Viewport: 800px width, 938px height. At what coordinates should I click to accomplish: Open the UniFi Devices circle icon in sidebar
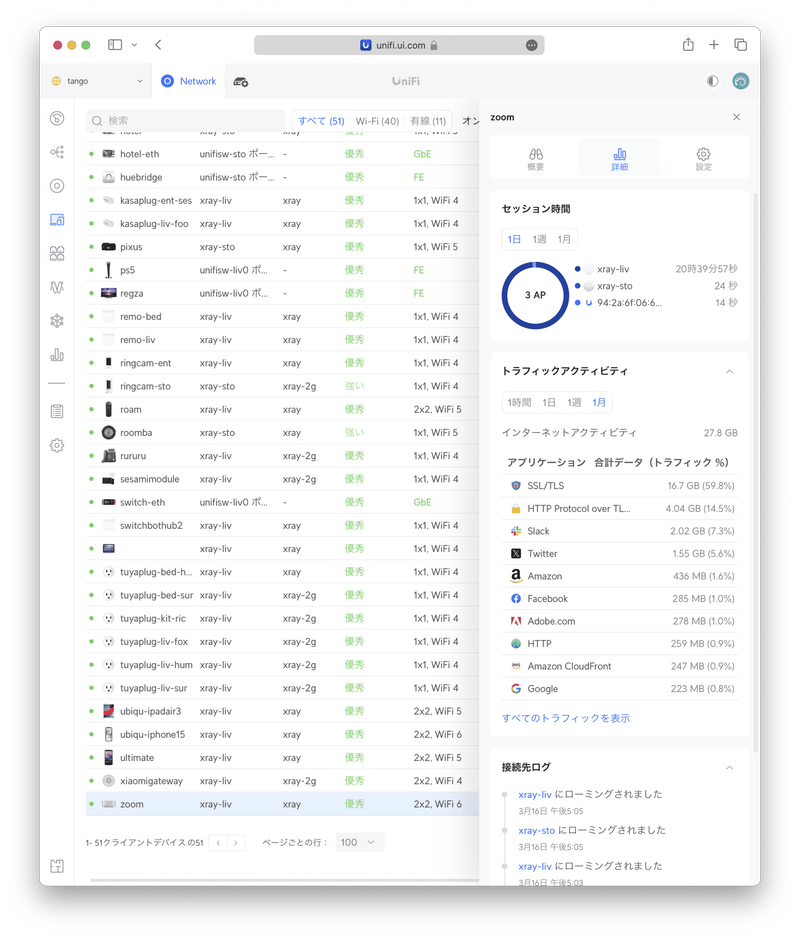pos(57,186)
